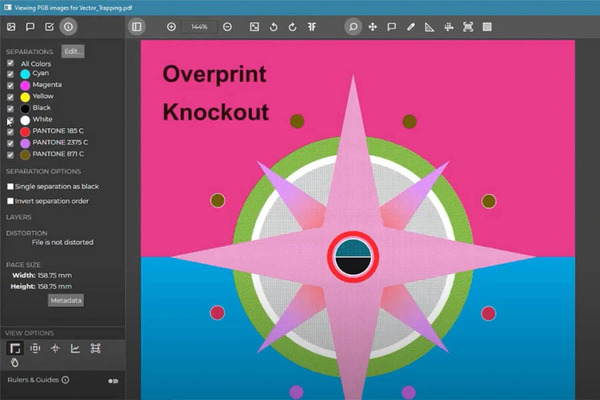Select the densitometer crosshair tool
Screen dimensions: 600x400
click(x=449, y=27)
